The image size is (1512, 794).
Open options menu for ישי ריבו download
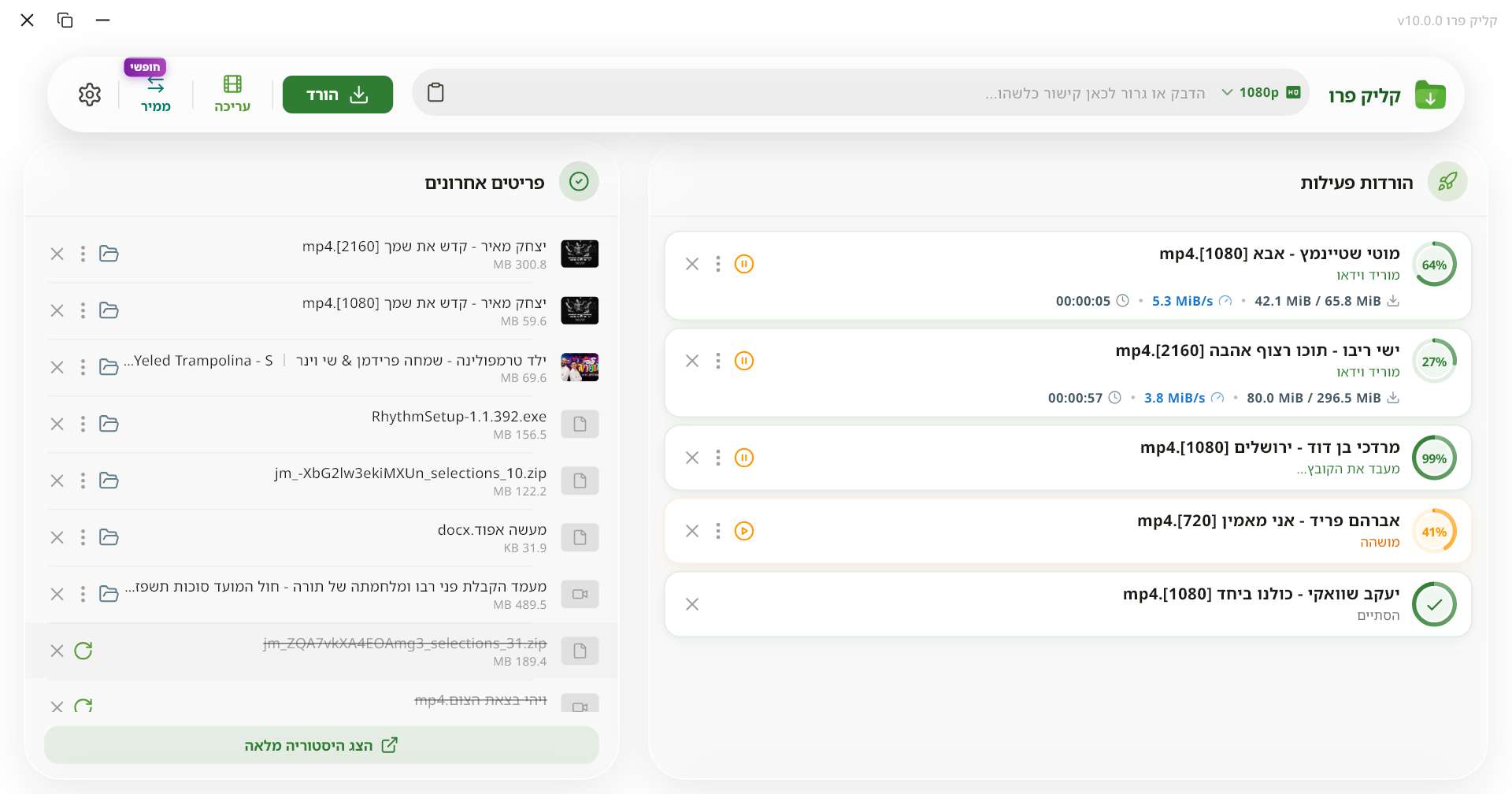click(x=717, y=361)
